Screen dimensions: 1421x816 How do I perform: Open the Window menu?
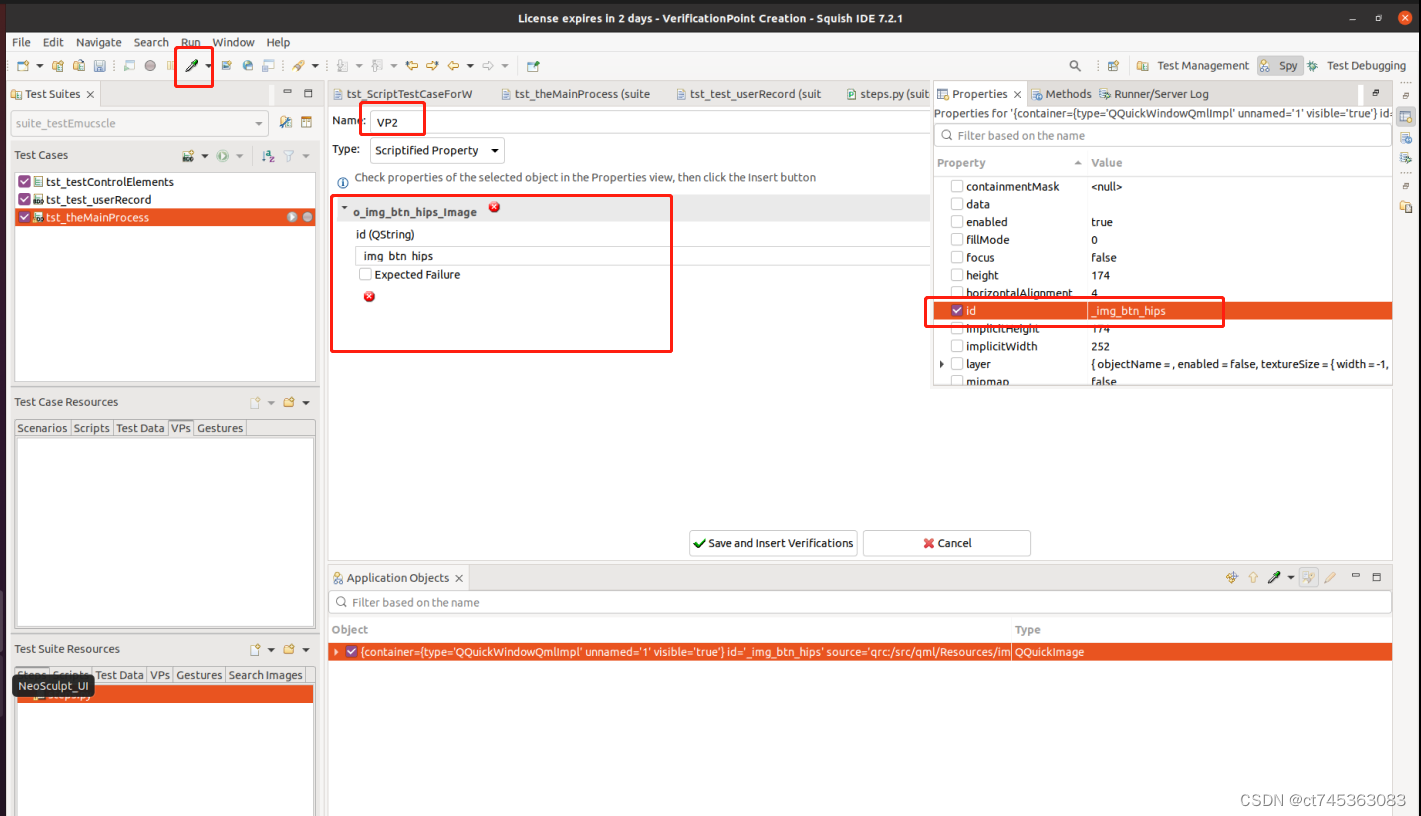coord(233,42)
